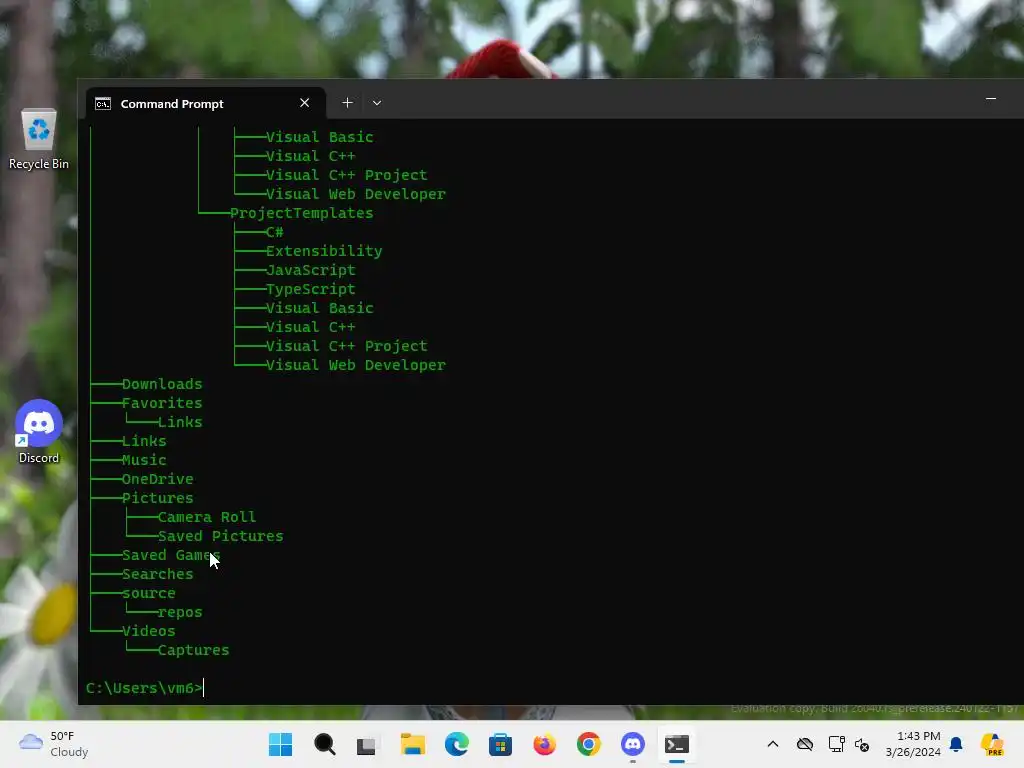
Task: Click the Camera Roll entry
Action: pyautogui.click(x=207, y=517)
